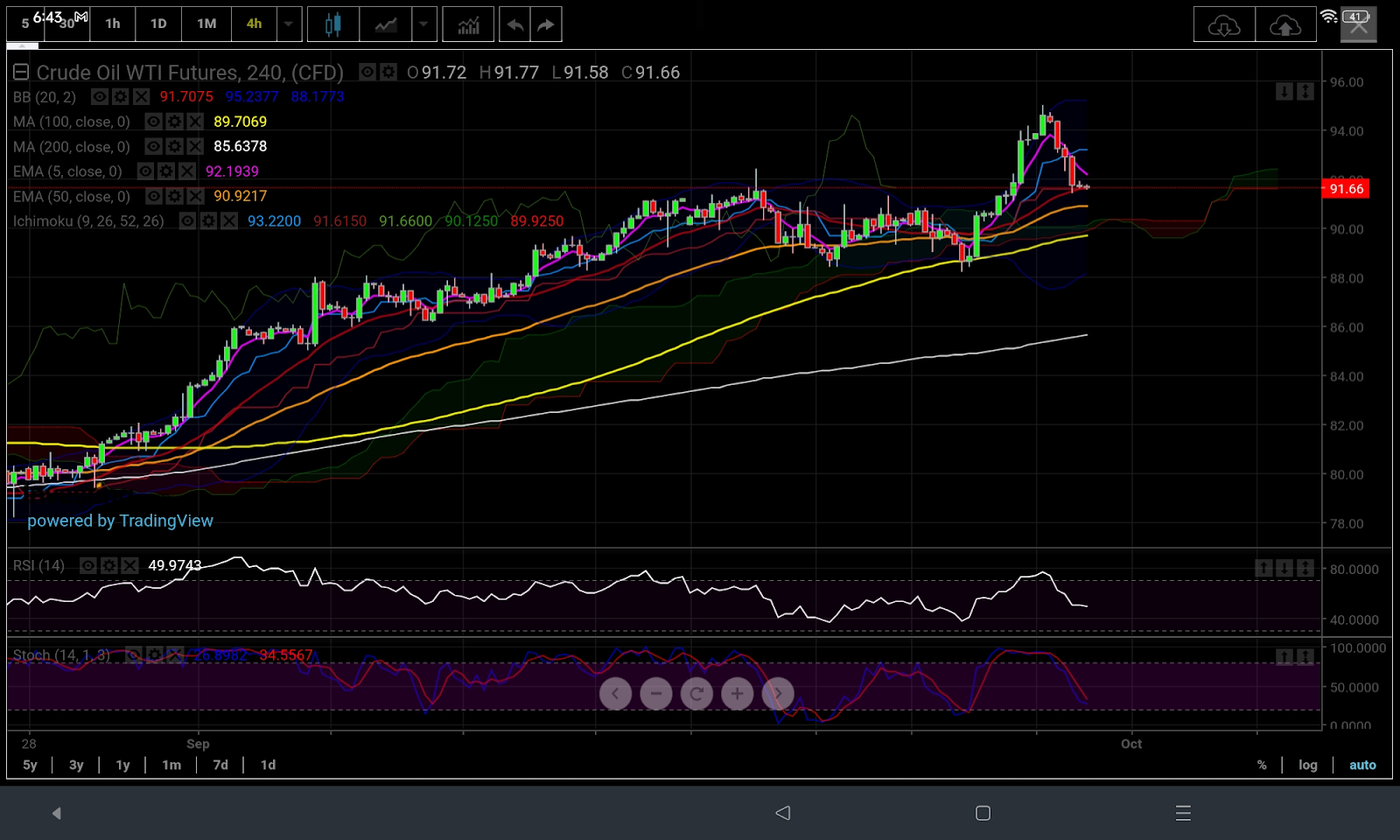Reset chart view with floating refresh
This screenshot has width=1400, height=840.
click(696, 694)
